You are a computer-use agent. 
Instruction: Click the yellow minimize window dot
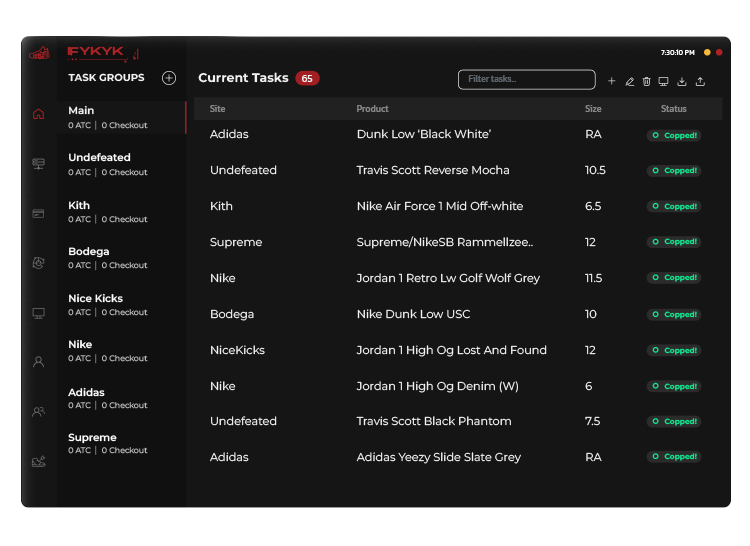coord(707,52)
